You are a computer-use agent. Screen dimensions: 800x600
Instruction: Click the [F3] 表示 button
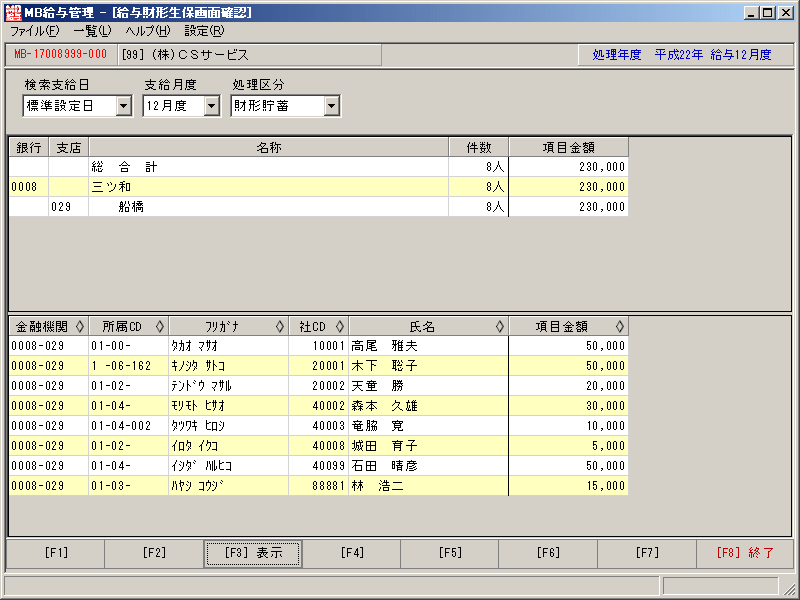[x=253, y=554]
